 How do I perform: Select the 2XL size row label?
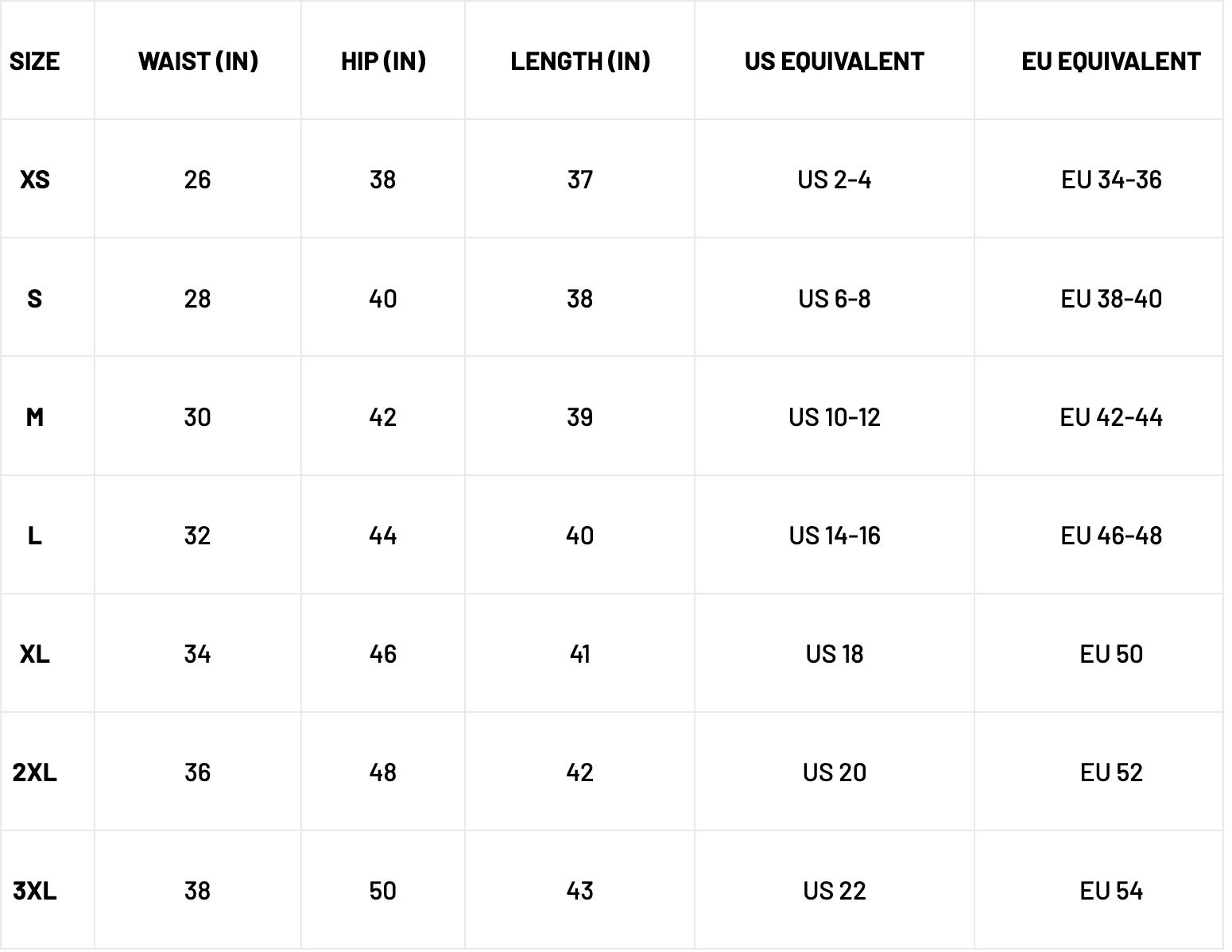click(34, 772)
